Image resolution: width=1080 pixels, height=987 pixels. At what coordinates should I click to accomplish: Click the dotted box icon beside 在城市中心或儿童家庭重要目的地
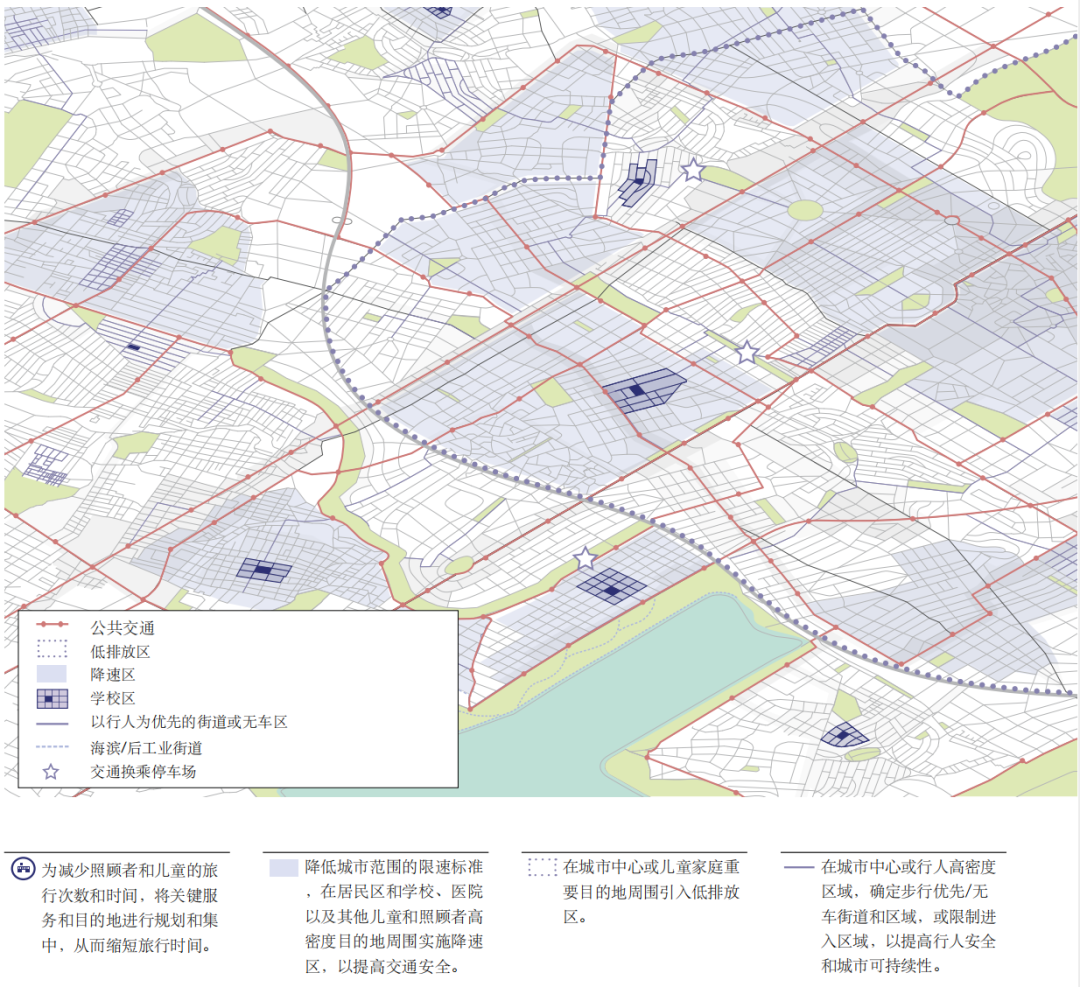pos(543,866)
